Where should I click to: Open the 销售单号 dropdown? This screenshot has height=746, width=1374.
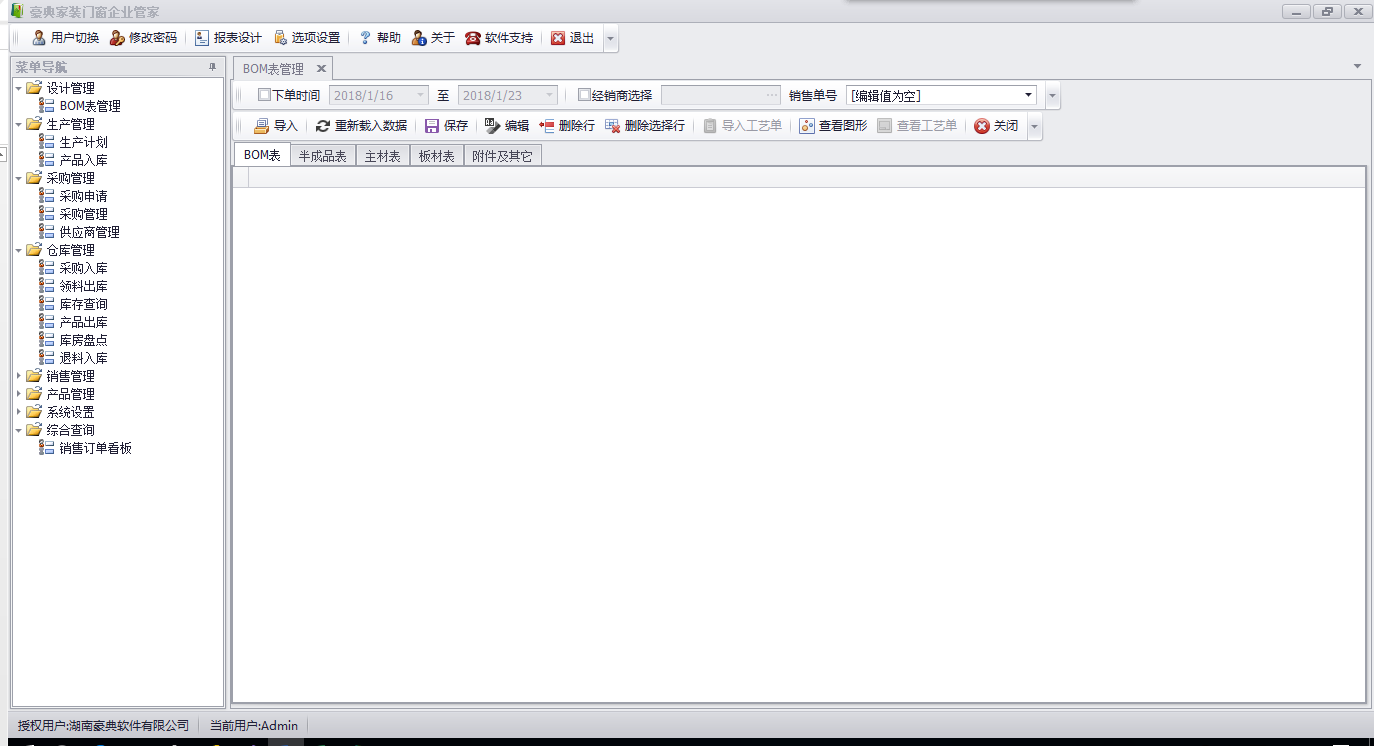pos(1028,96)
